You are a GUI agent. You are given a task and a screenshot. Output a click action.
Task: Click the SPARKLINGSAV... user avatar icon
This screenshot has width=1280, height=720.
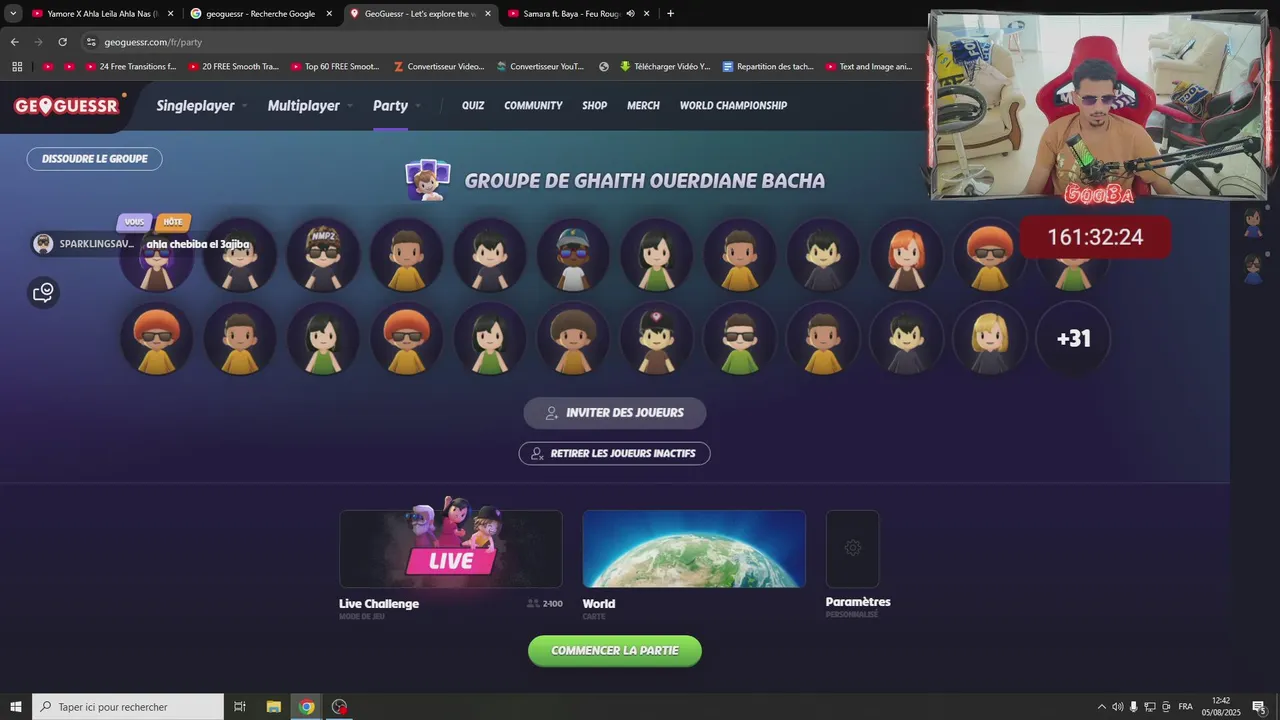click(x=43, y=244)
